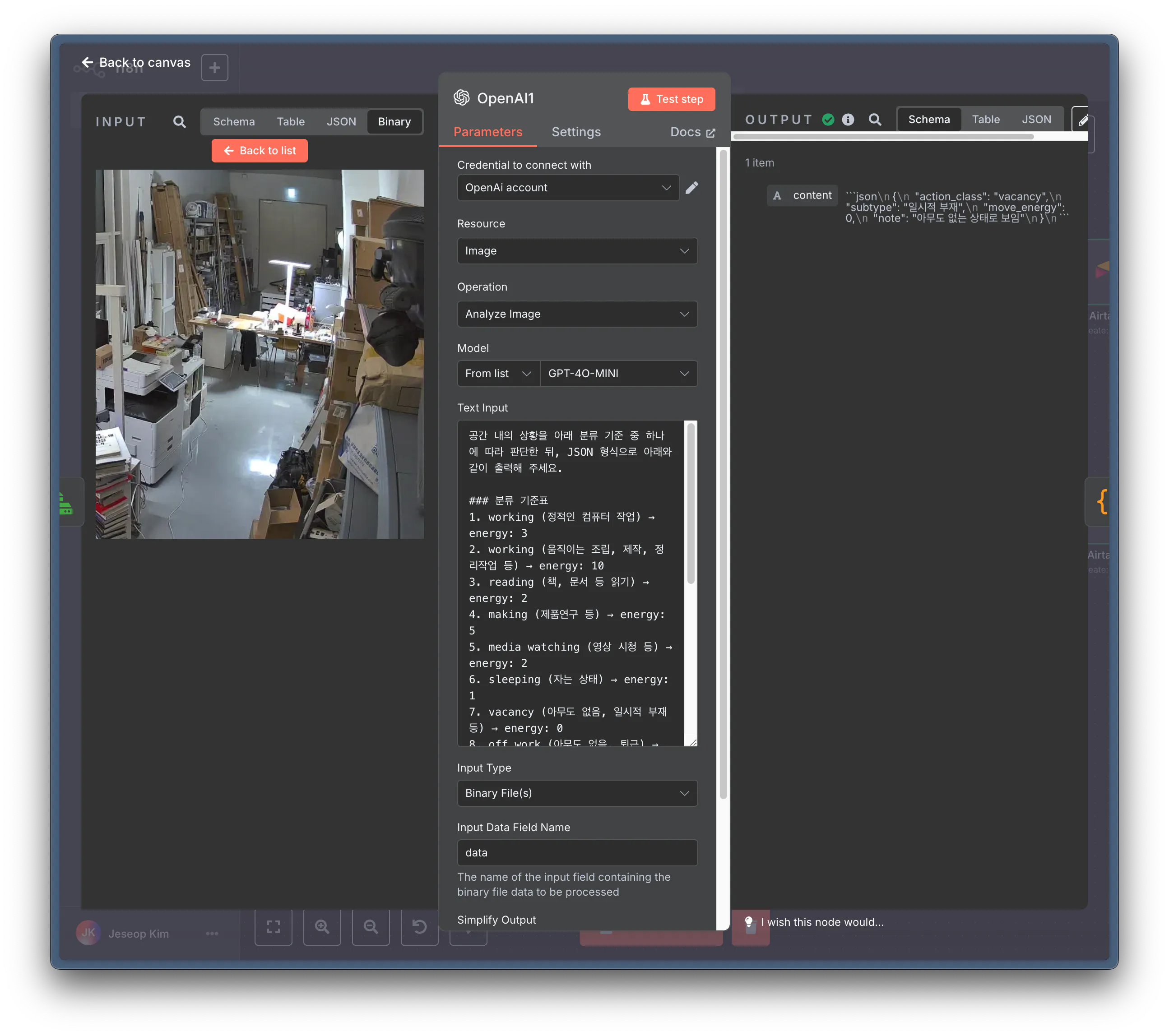Click the zoom out magnifier icon

point(371,927)
